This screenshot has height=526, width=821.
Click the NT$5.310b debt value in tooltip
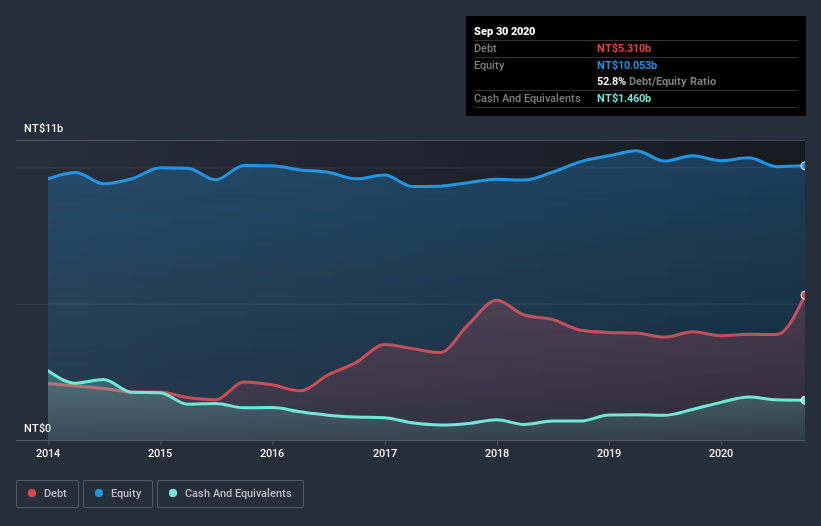coord(624,48)
